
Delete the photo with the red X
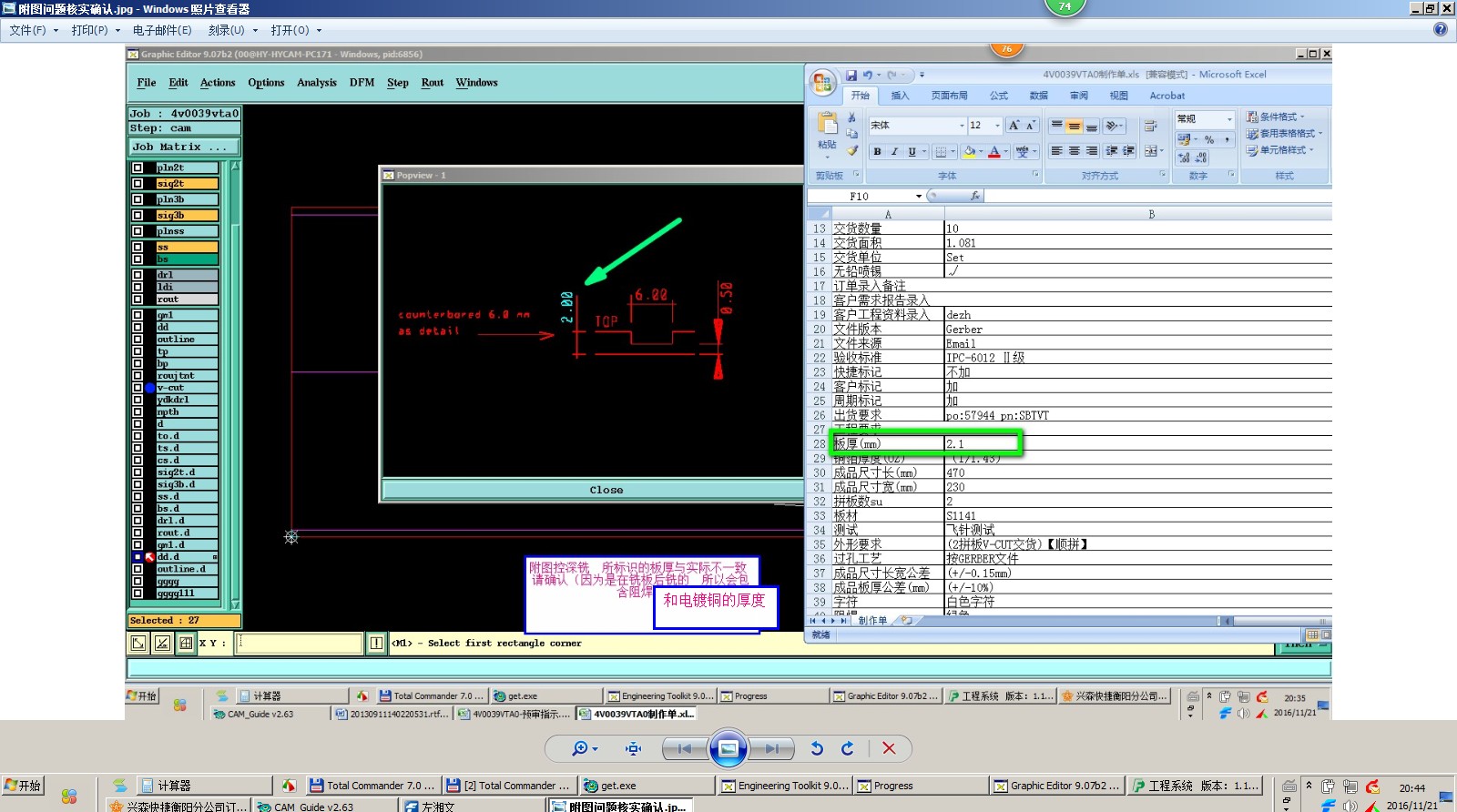pyautogui.click(x=889, y=748)
